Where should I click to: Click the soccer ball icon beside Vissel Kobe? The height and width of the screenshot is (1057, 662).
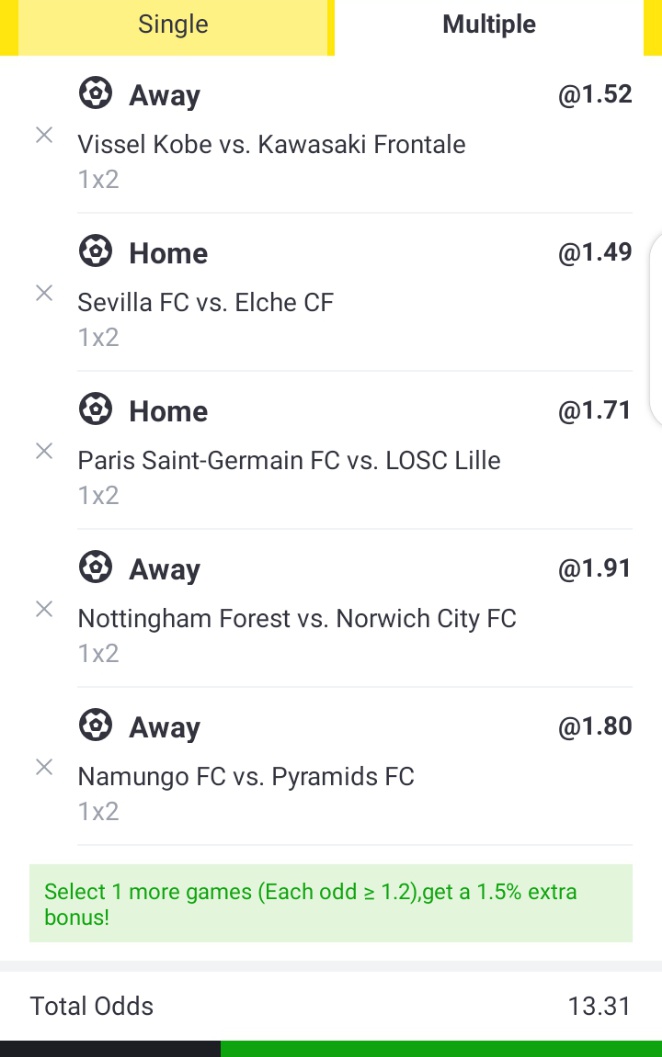(95, 94)
